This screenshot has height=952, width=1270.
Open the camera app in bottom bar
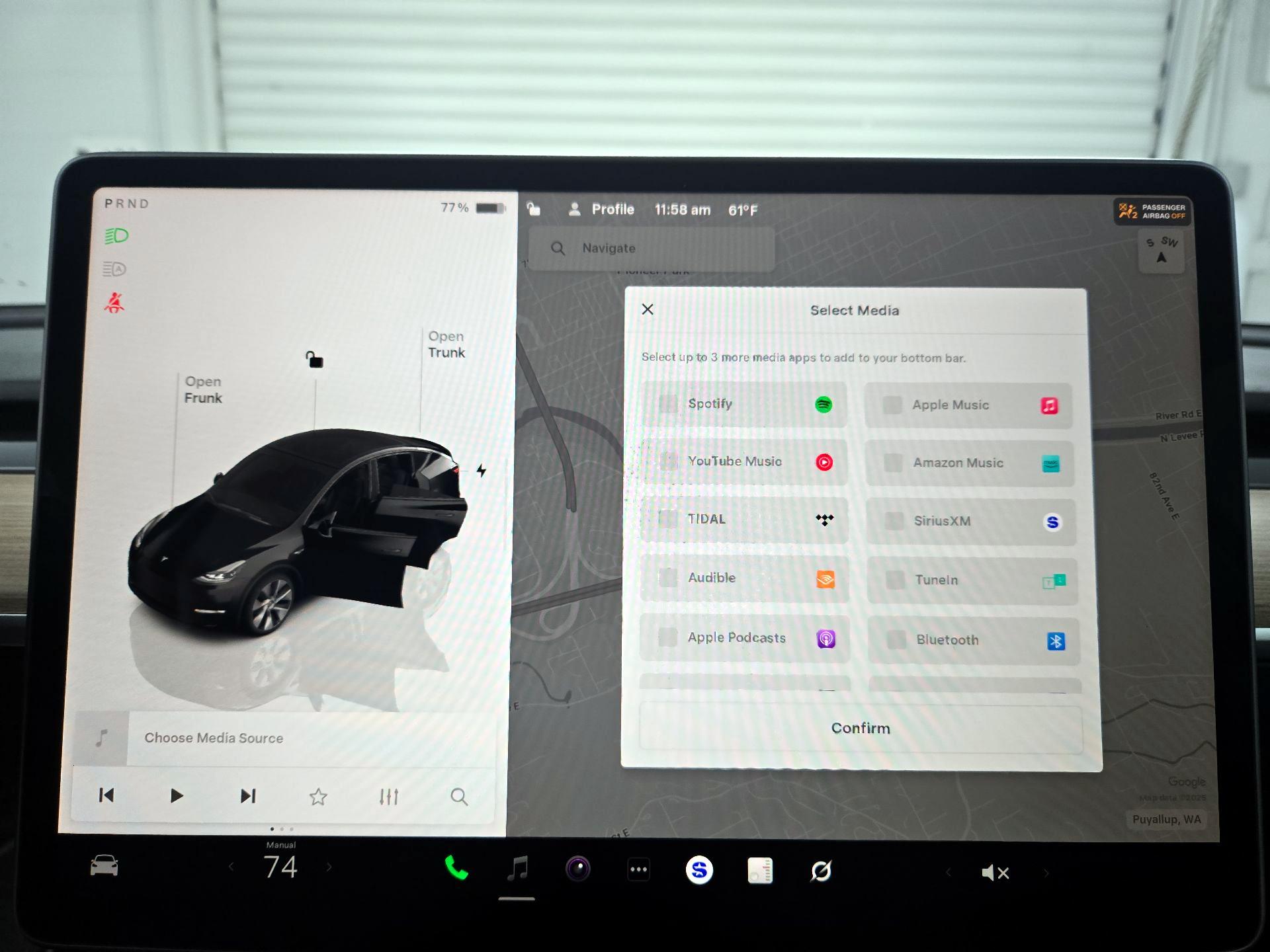577,869
